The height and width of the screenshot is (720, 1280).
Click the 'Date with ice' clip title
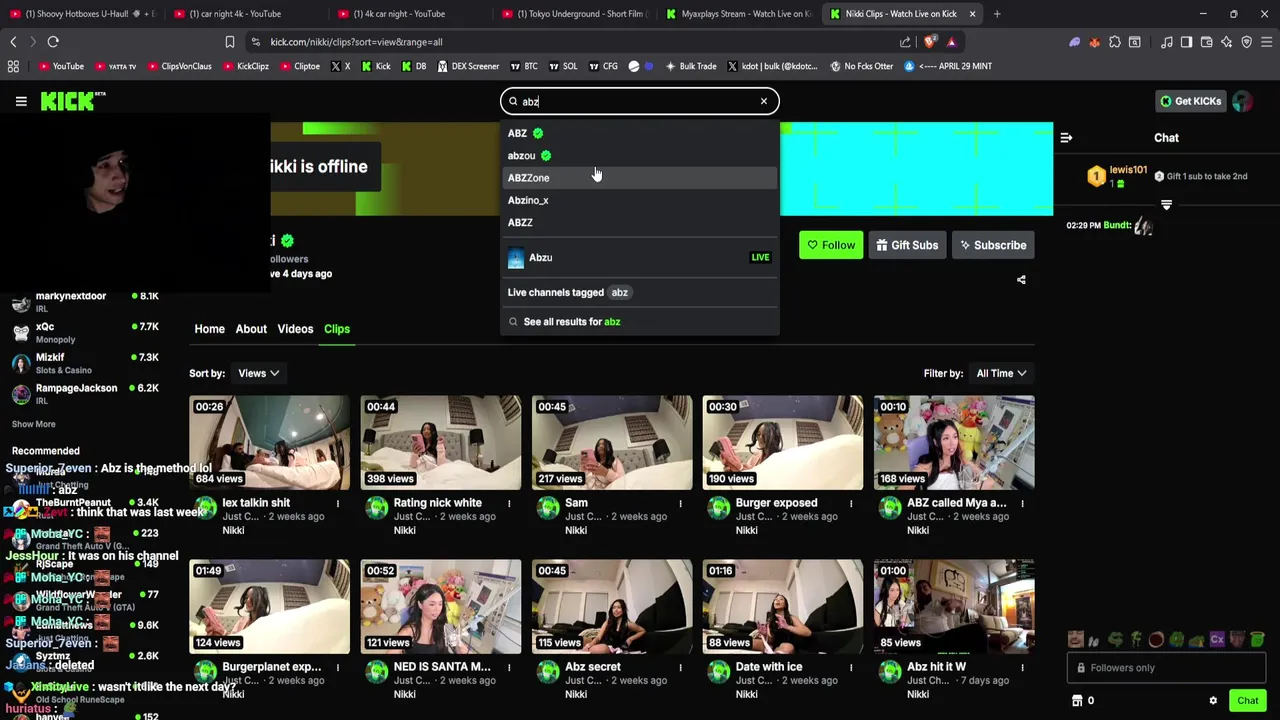[768, 667]
